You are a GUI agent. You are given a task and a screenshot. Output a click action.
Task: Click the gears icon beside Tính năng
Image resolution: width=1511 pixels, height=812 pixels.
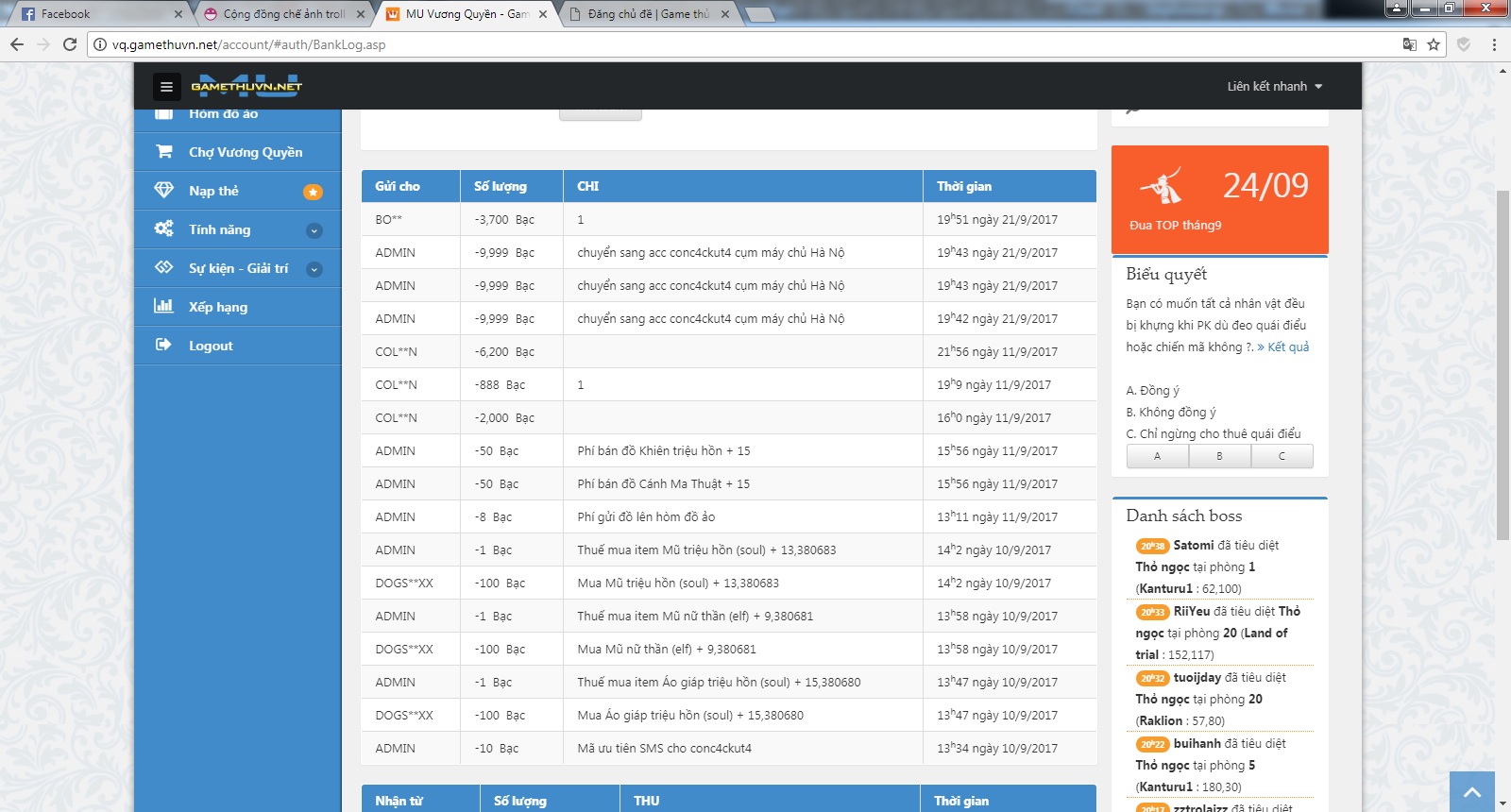164,229
